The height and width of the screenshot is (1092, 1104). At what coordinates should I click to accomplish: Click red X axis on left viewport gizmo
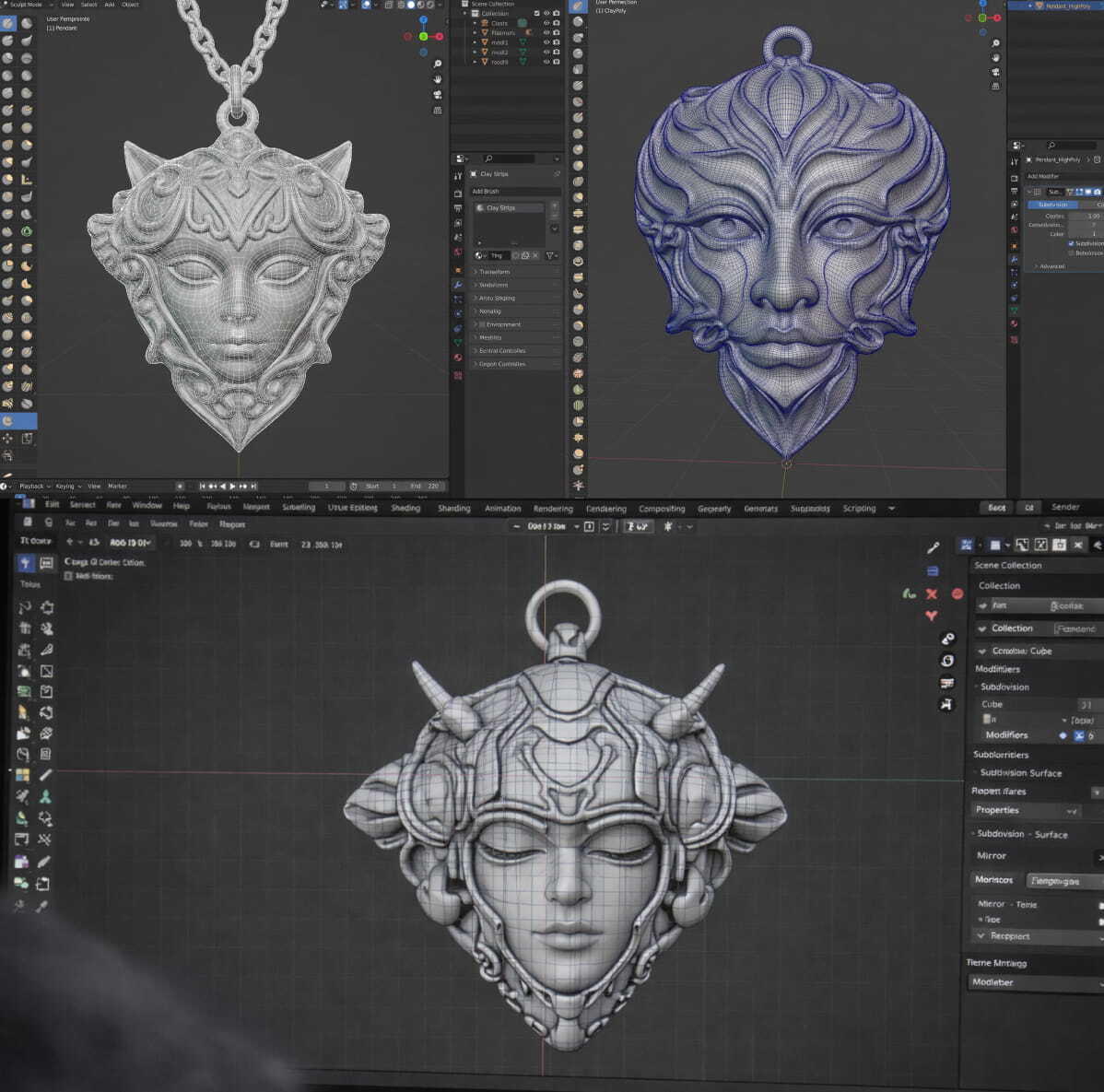click(x=440, y=37)
